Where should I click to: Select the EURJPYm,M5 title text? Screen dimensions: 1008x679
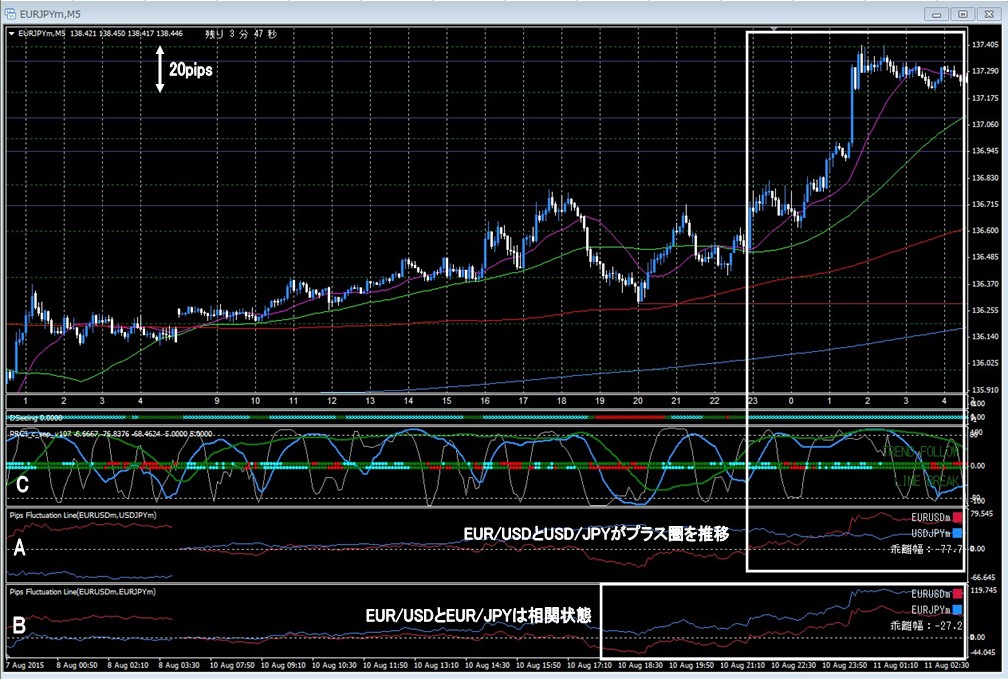(50, 14)
